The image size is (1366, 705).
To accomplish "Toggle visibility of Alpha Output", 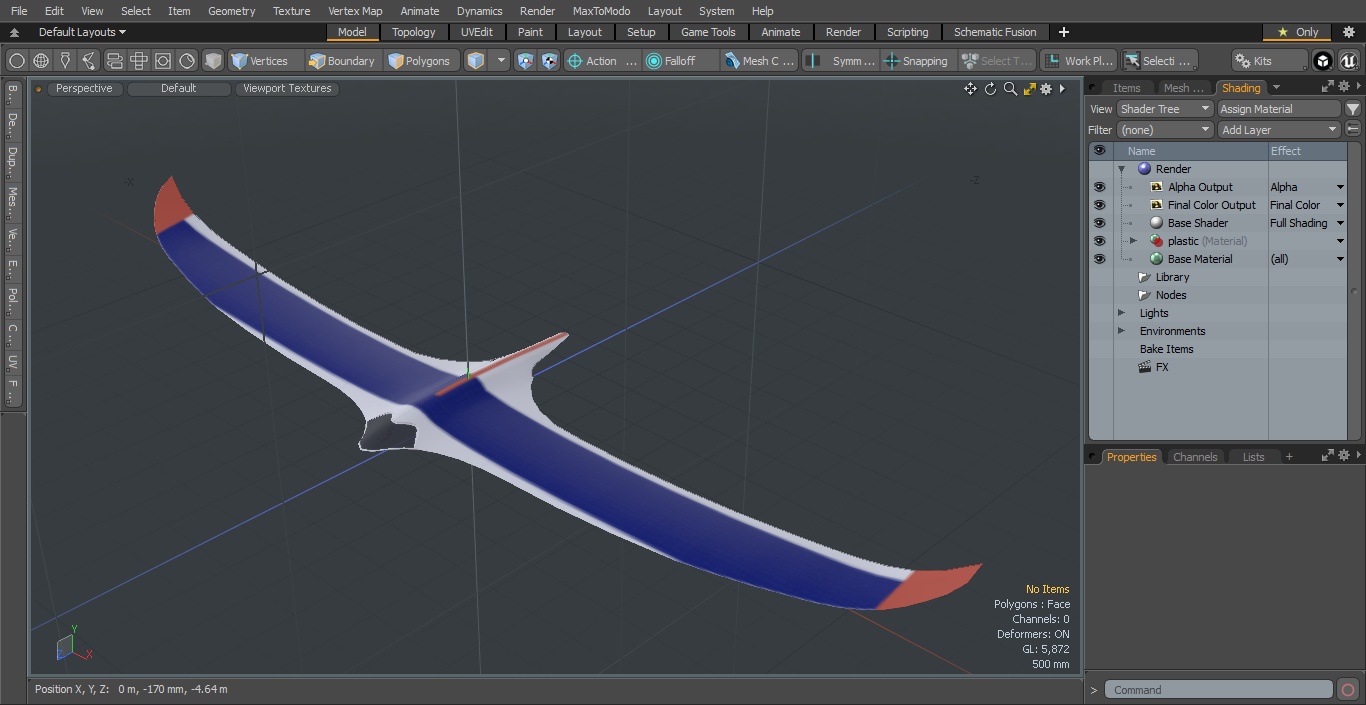I will [1100, 187].
